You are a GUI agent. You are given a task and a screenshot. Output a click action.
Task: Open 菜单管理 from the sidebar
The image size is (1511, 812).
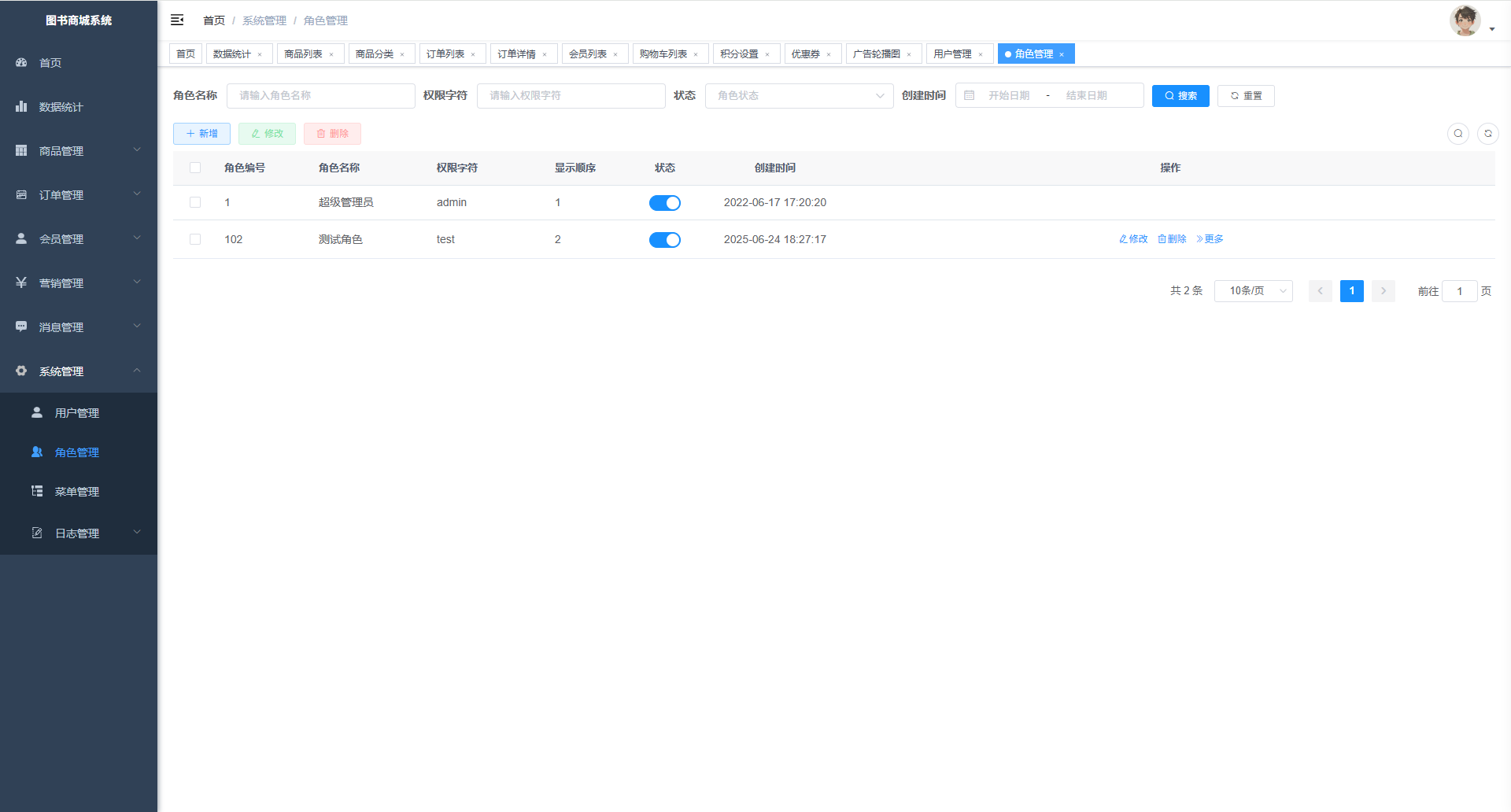pyautogui.click(x=77, y=492)
